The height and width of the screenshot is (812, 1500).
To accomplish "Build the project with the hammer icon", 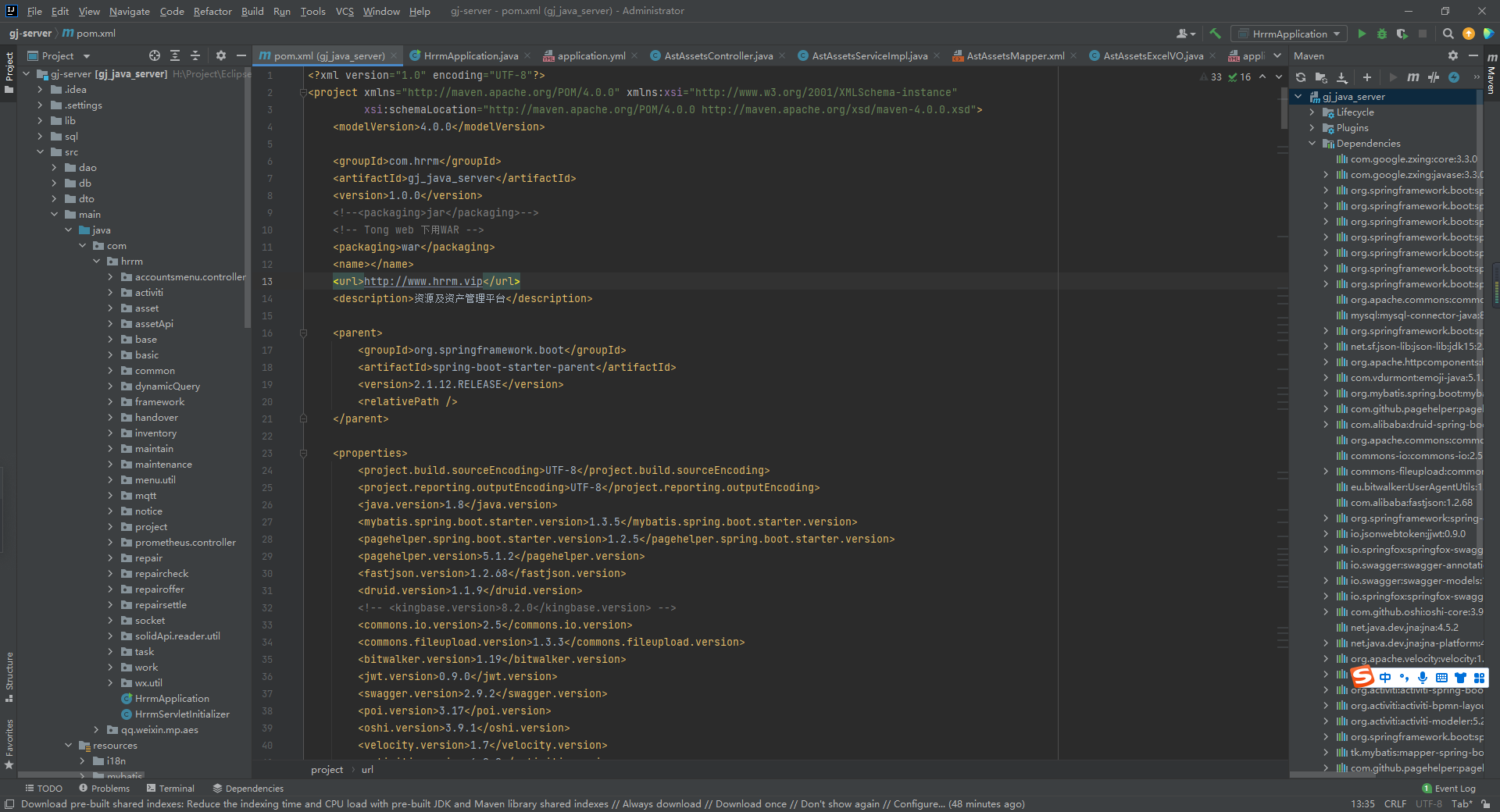I will (x=1215, y=34).
